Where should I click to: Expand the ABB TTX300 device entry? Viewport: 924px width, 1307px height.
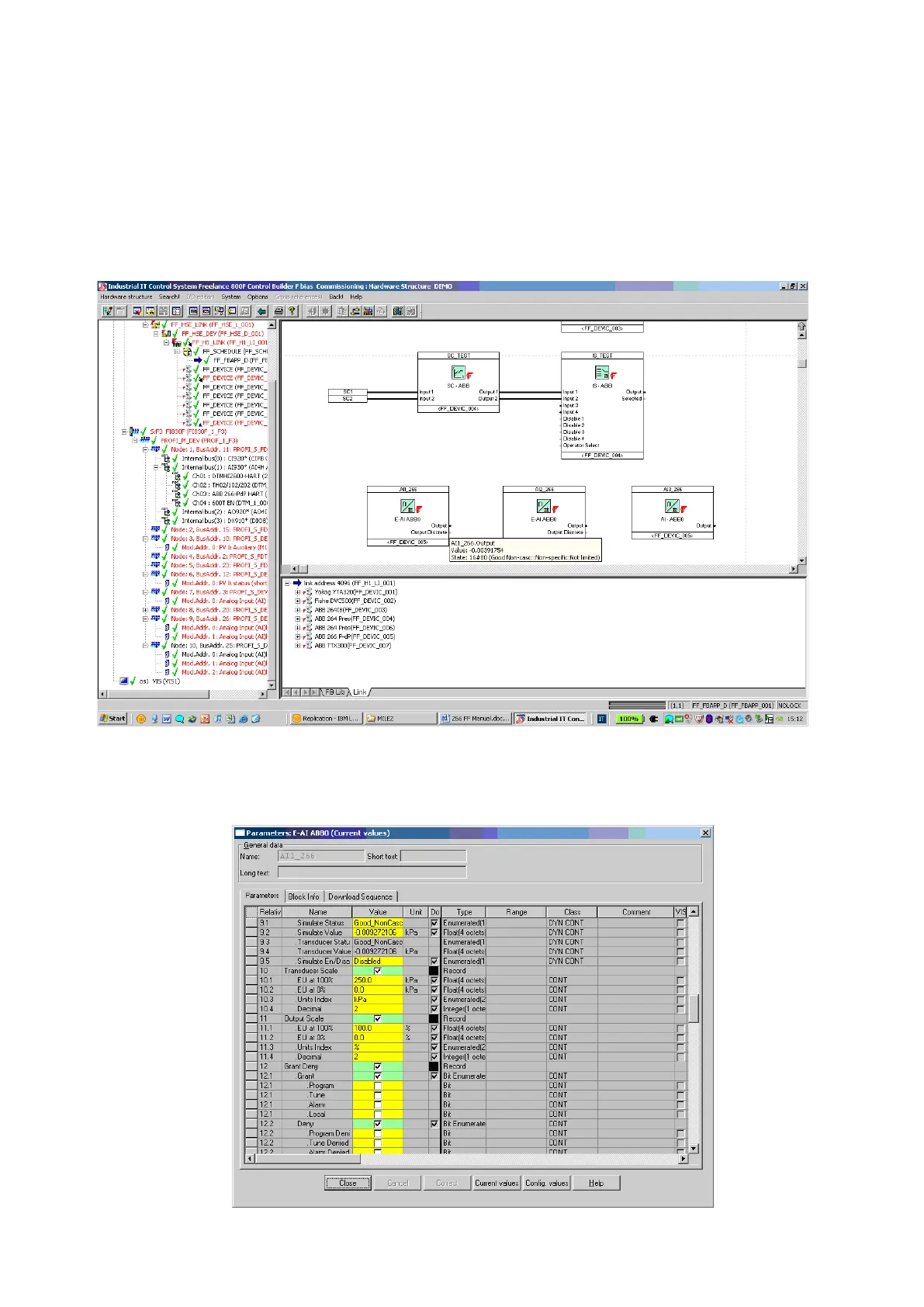(298, 646)
